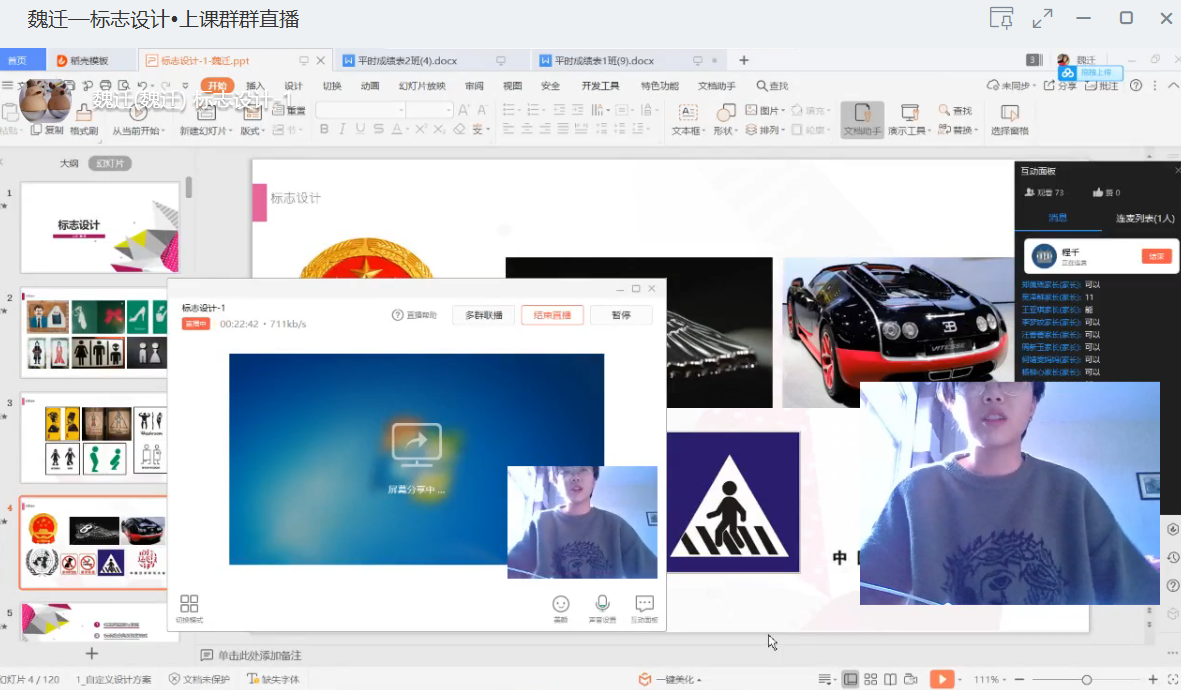1181x690 pixels.
Task: Start slideshow with orange play icon
Action: coord(941,679)
